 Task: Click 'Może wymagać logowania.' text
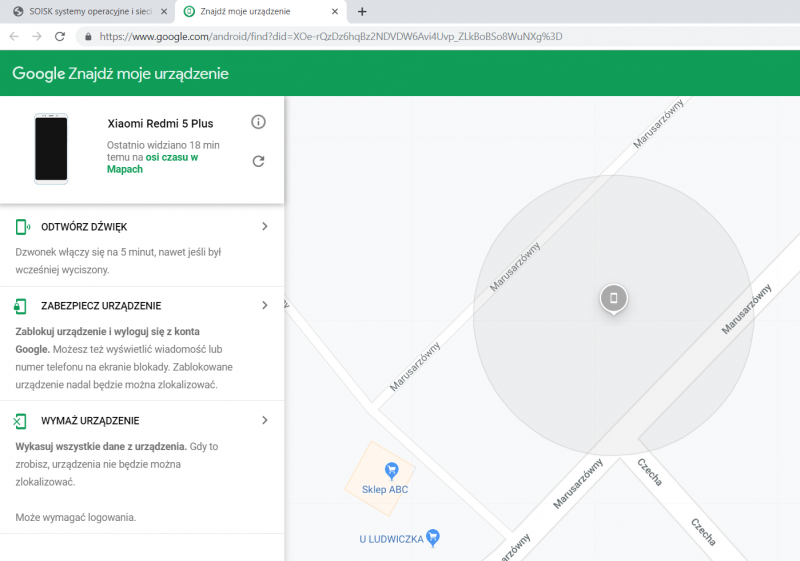(x=76, y=517)
